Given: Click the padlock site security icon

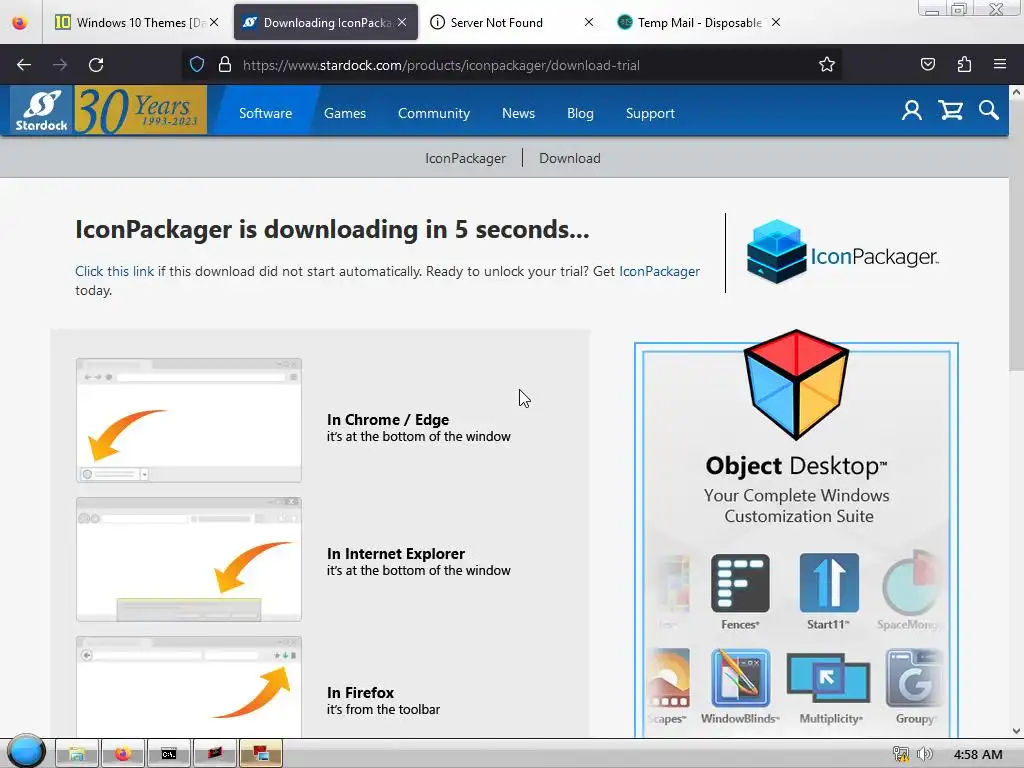Looking at the screenshot, I should 225,65.
